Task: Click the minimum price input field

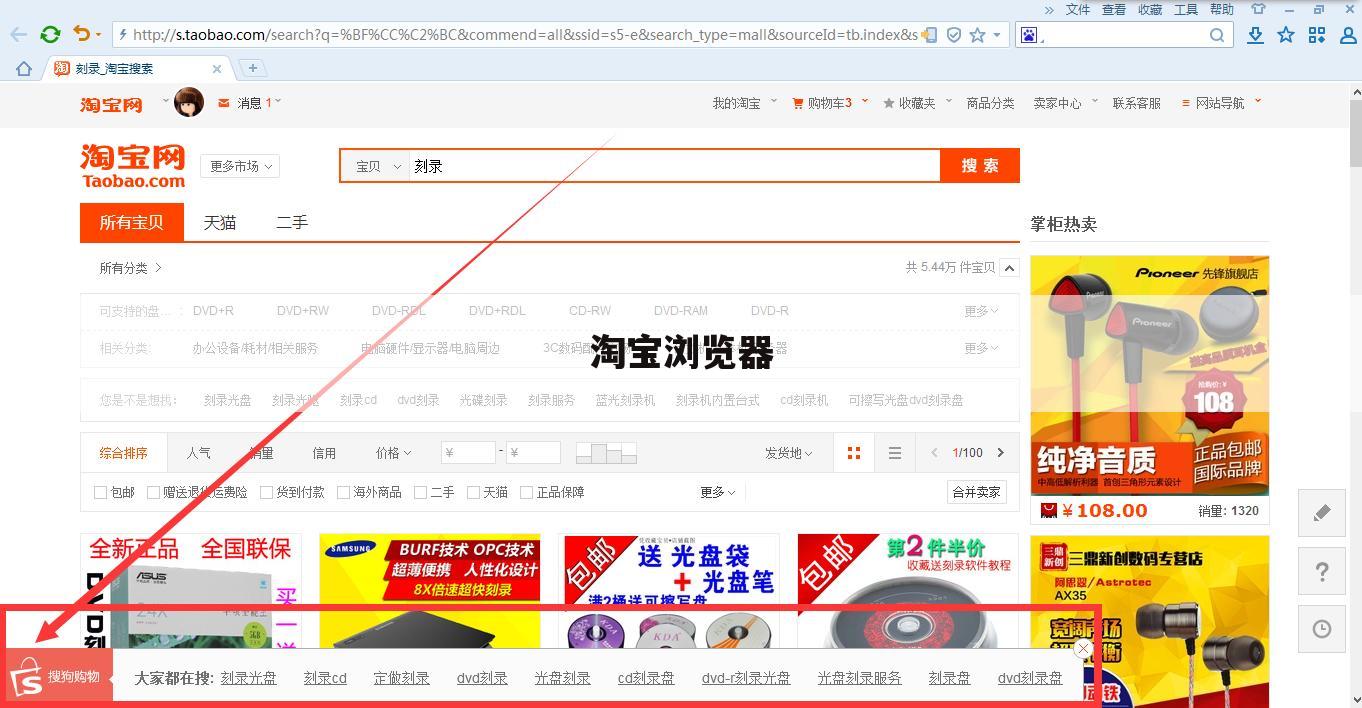Action: [468, 453]
